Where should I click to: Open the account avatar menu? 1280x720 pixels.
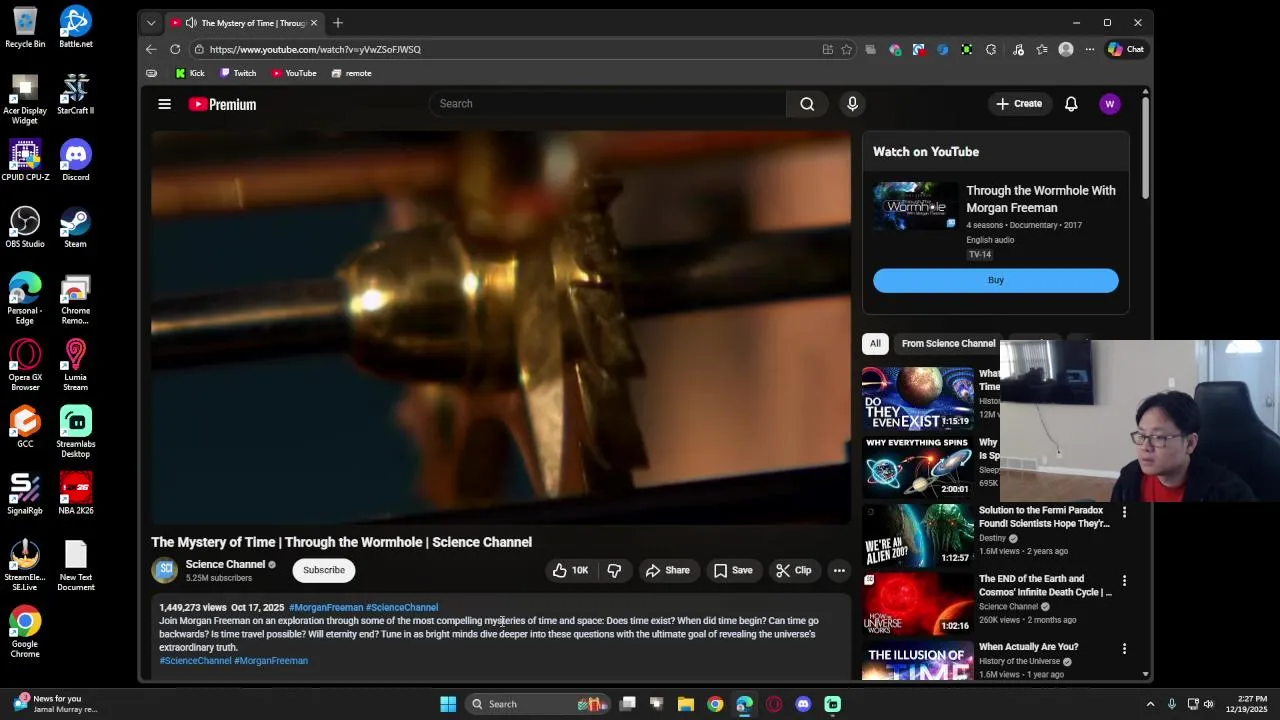point(1109,104)
